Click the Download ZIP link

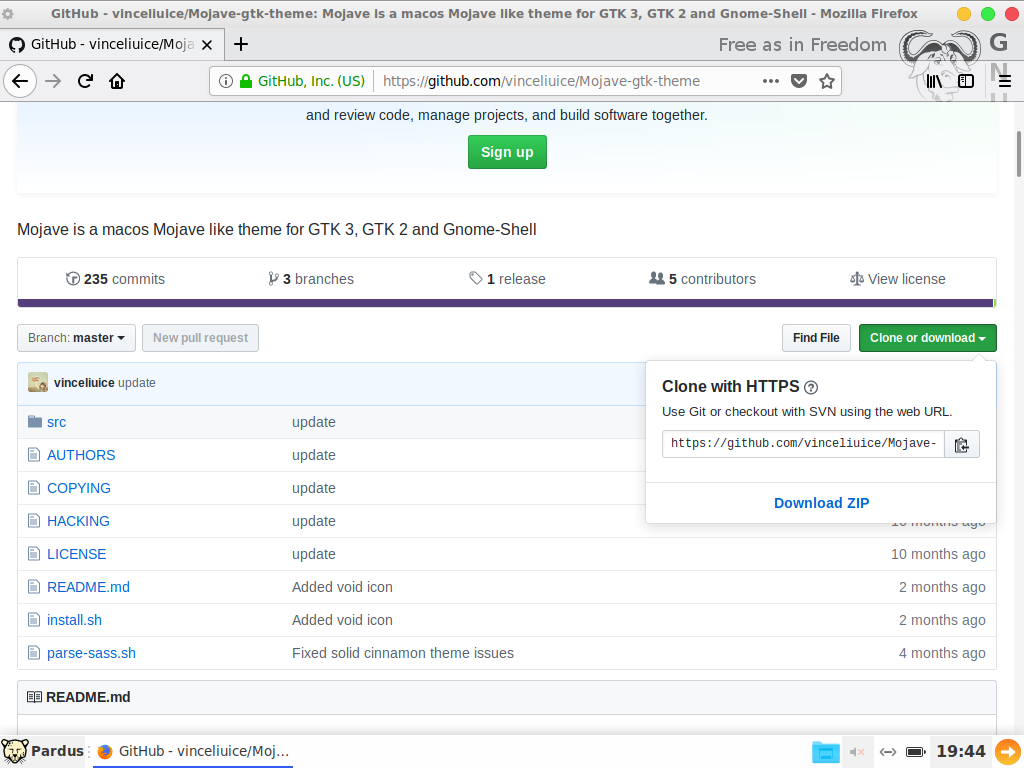(x=822, y=503)
